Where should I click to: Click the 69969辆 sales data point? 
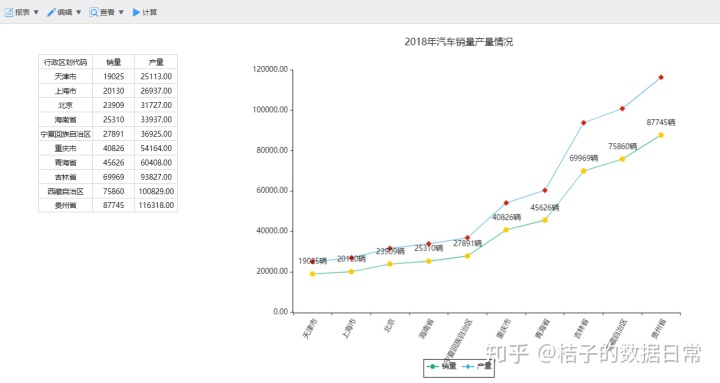pos(584,171)
